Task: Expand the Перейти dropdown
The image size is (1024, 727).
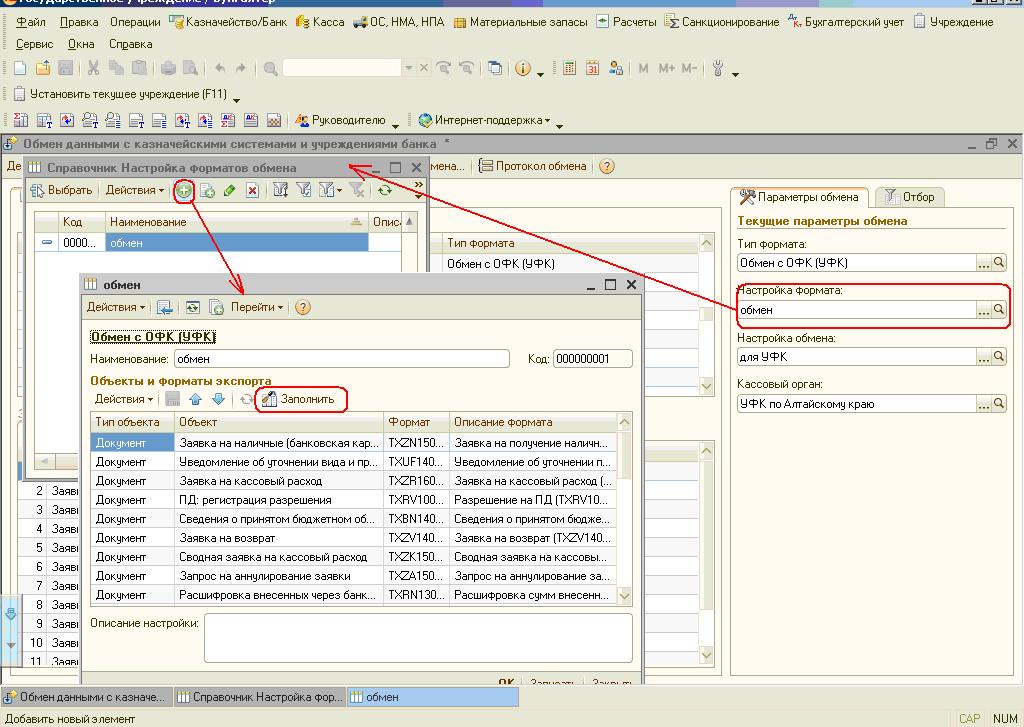Action: tap(256, 308)
